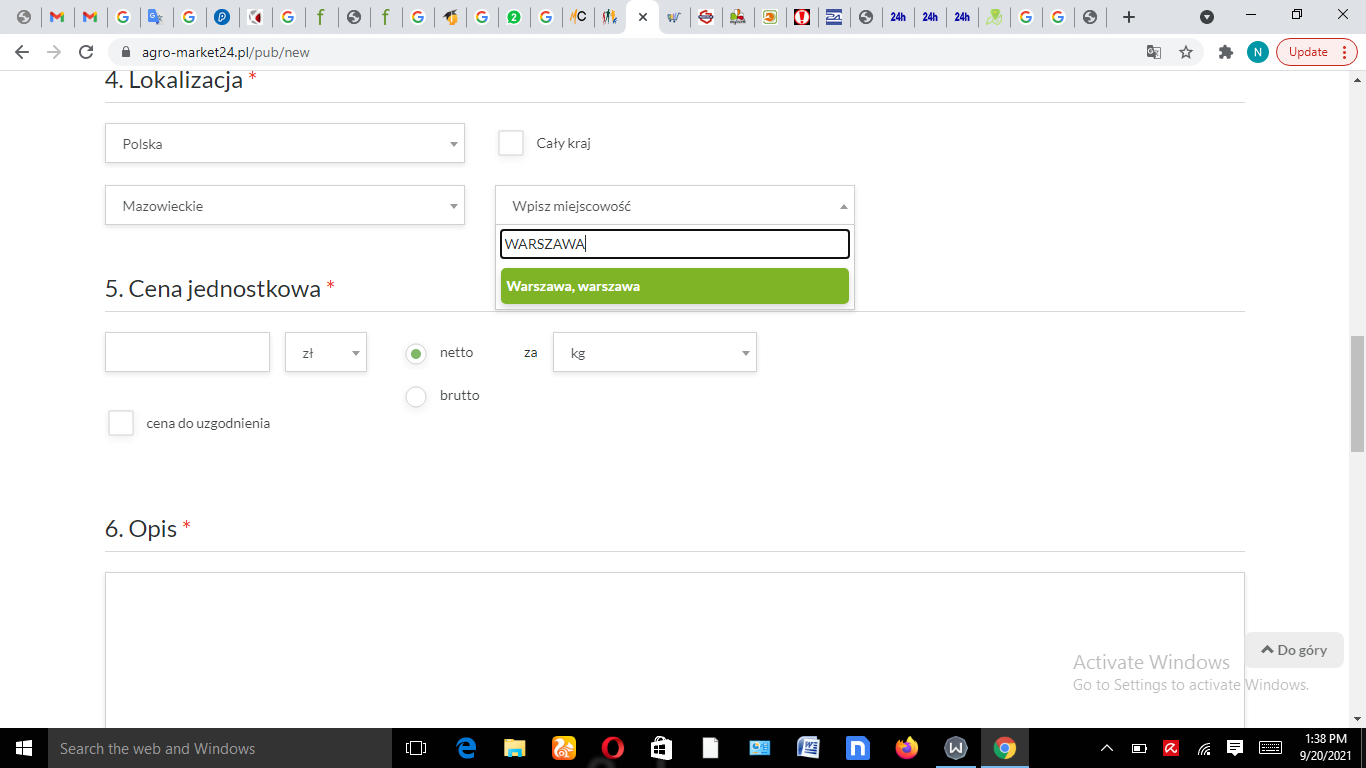
Task: Select the "brutto" radio button
Action: (416, 397)
